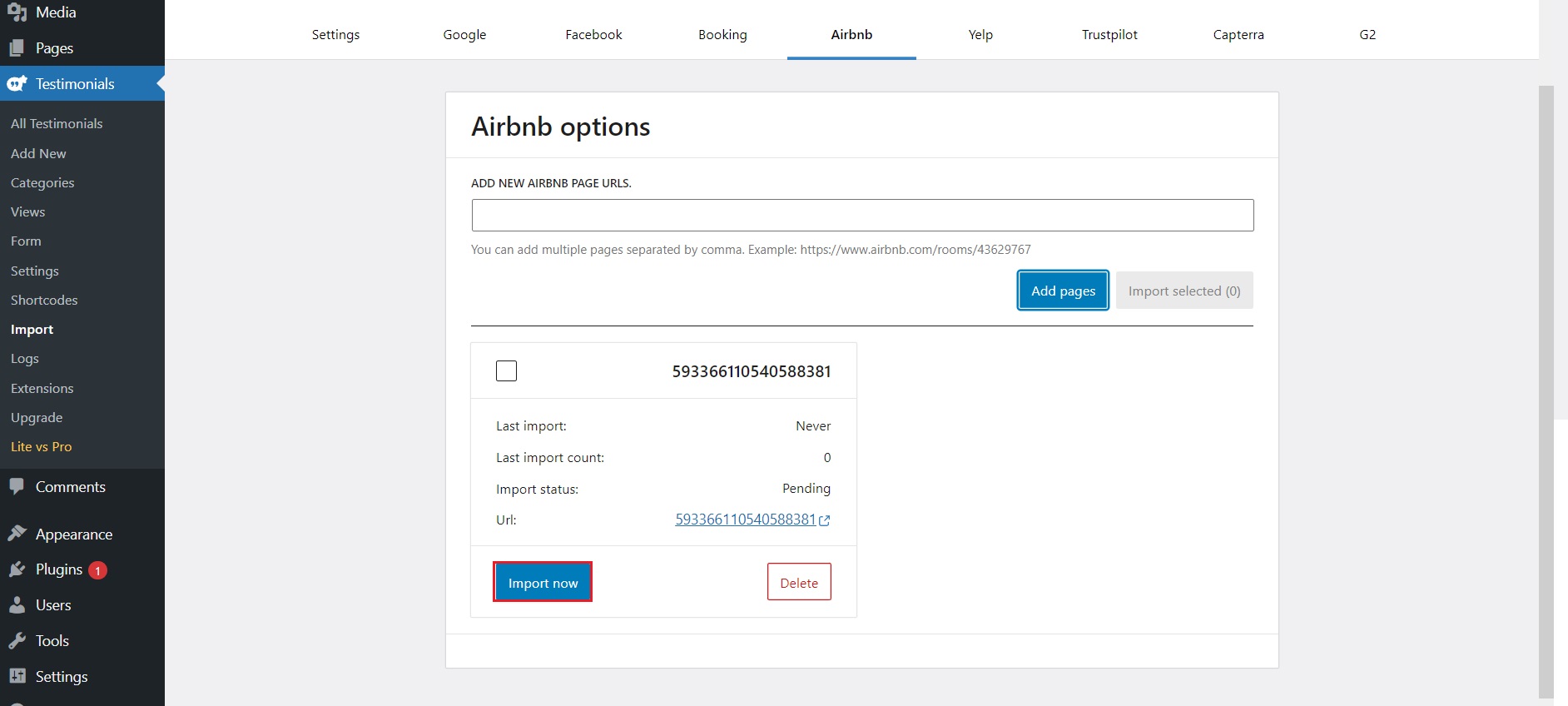
Task: Click the page's vertical scrollbar
Action: [1546, 391]
